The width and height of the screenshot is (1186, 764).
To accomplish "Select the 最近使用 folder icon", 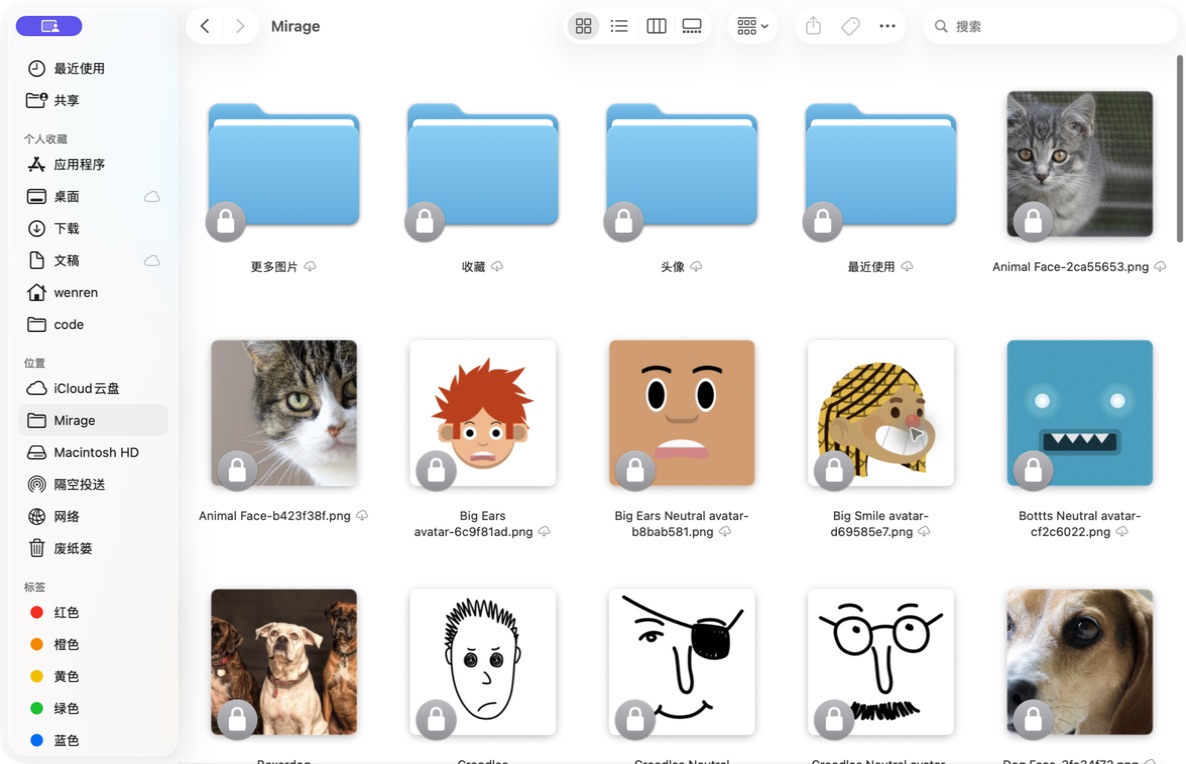I will [880, 165].
